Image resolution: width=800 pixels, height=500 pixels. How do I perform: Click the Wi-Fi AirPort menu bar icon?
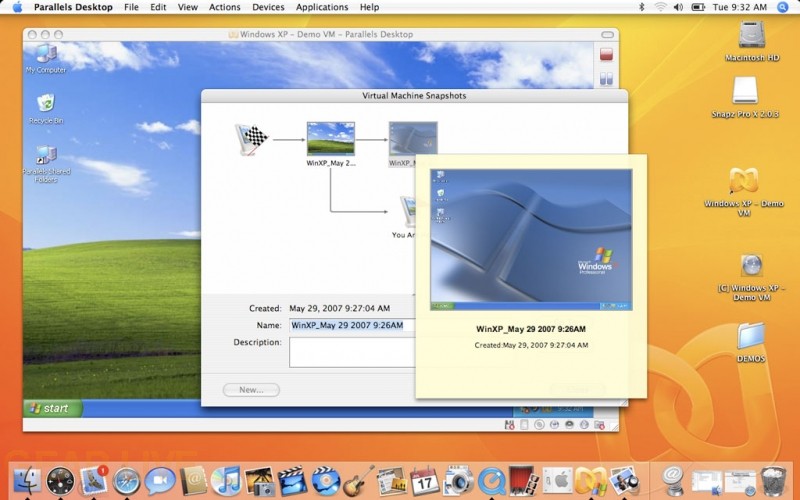pyautogui.click(x=661, y=7)
